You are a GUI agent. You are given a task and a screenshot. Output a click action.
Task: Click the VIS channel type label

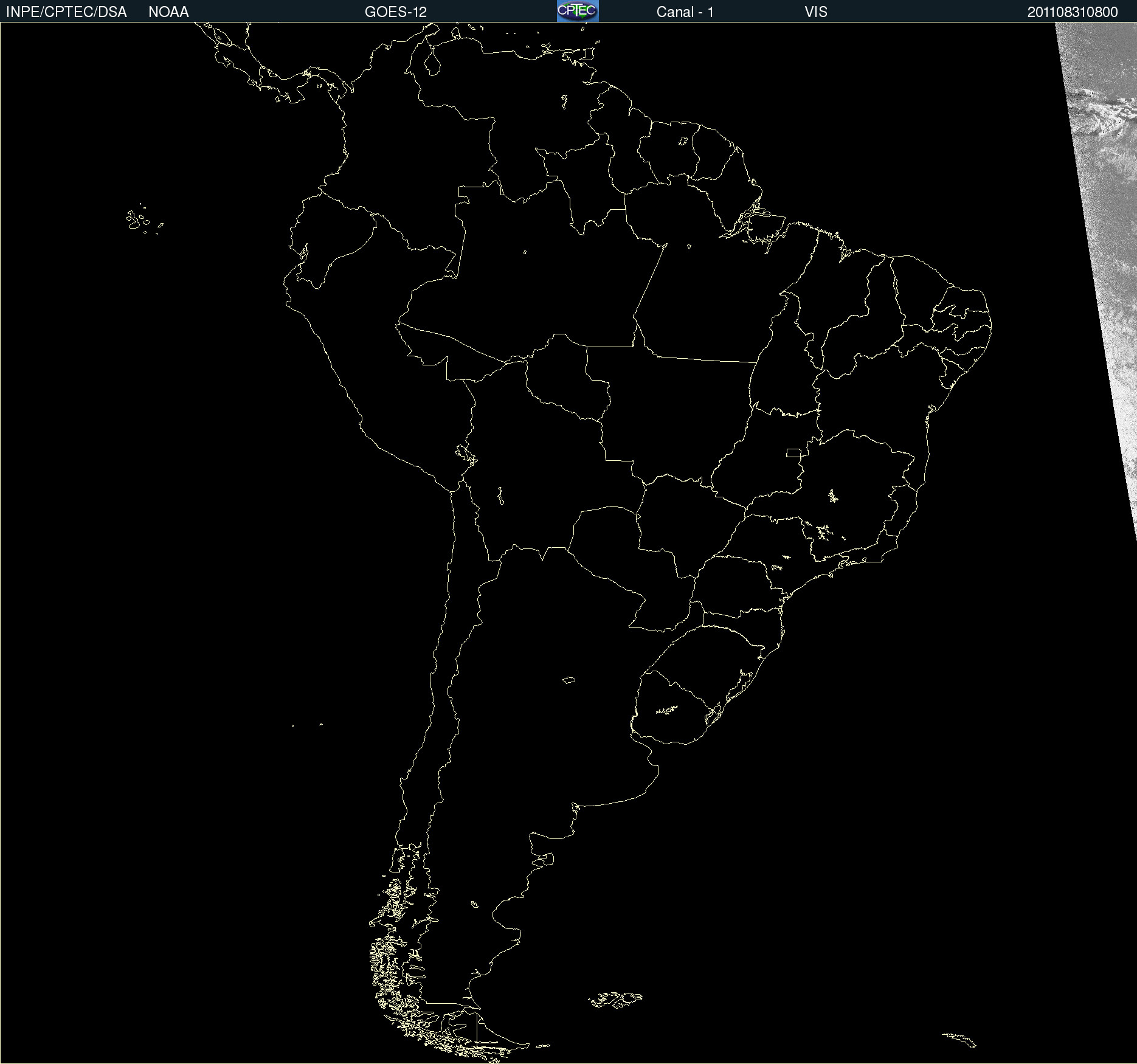pyautogui.click(x=815, y=12)
